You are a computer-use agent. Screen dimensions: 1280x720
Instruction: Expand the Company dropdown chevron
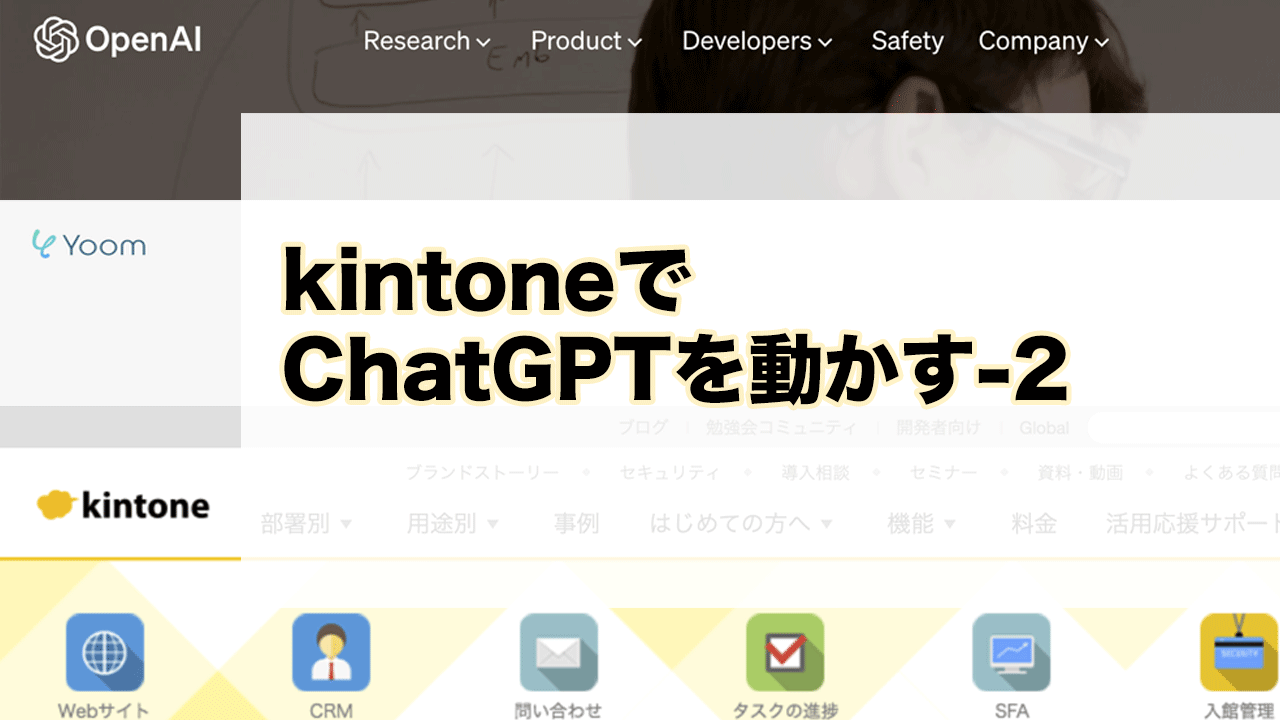click(1100, 43)
